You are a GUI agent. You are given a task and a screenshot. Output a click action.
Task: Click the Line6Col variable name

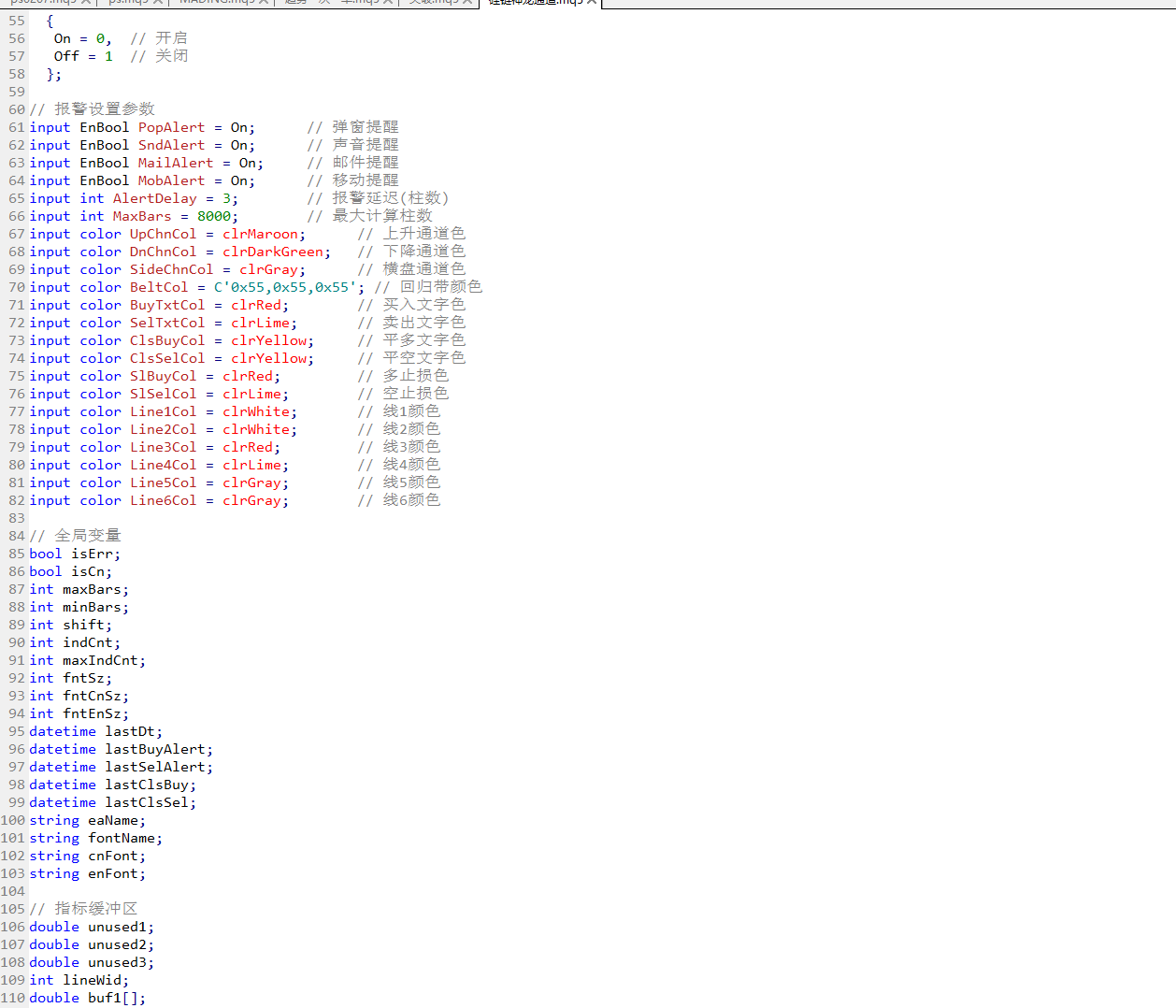coord(164,500)
